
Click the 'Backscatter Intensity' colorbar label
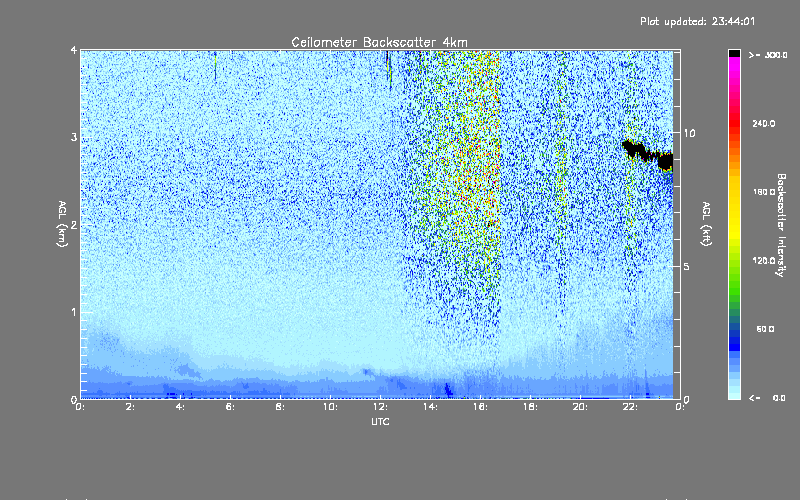[781, 225]
